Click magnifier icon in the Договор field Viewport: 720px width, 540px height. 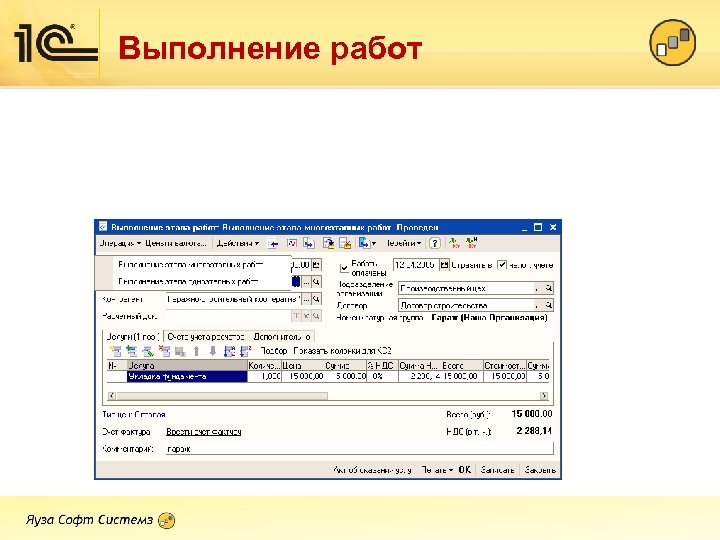coord(548,305)
